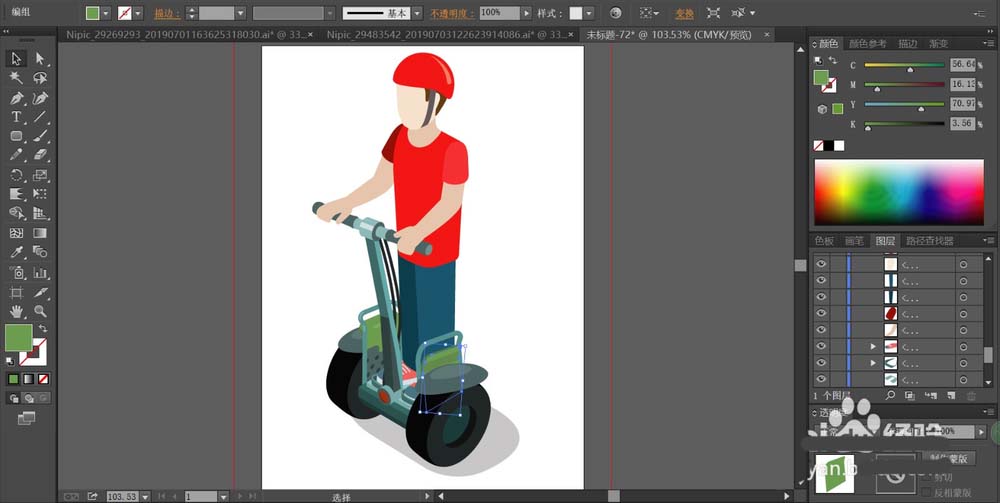This screenshot has width=1000, height=503.
Task: Toggle eye of red shape sublayer
Action: [821, 313]
